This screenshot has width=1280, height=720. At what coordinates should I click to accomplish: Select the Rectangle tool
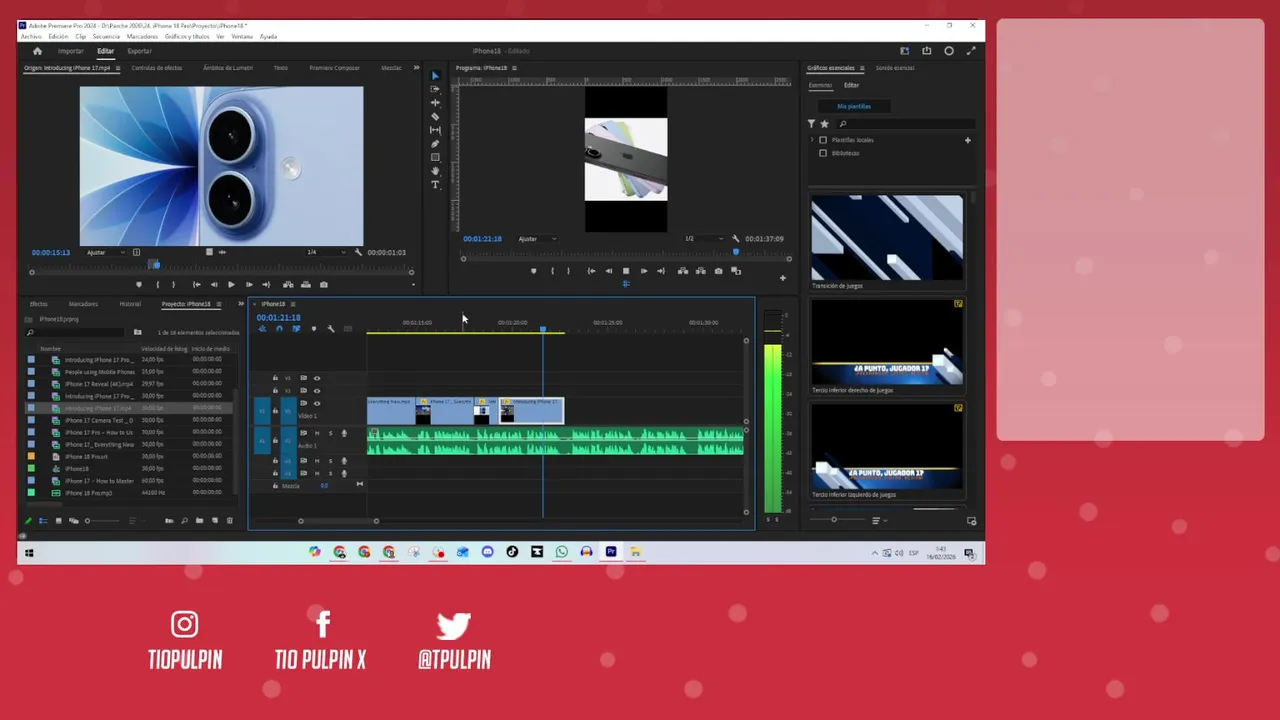pyautogui.click(x=435, y=157)
